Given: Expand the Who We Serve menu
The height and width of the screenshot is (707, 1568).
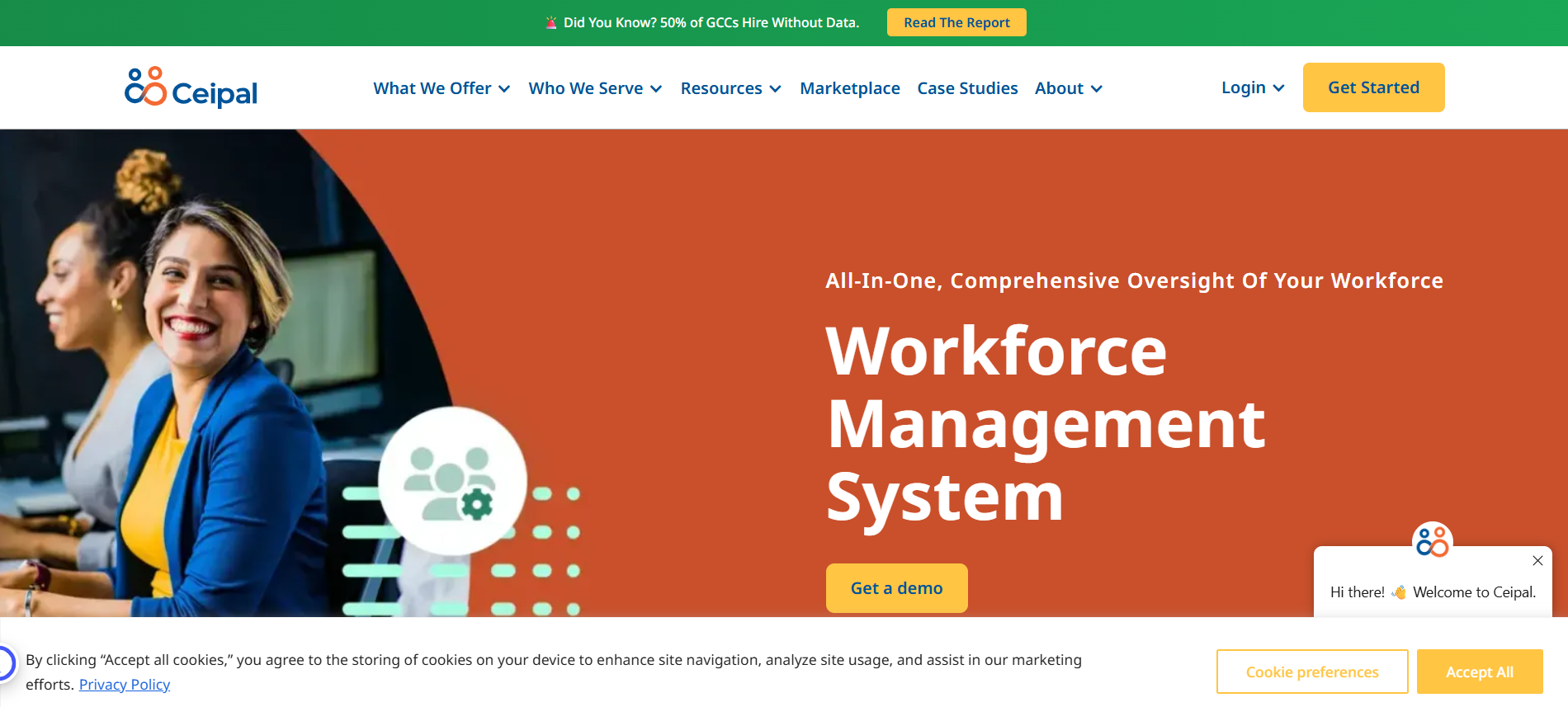Looking at the screenshot, I should 595,88.
